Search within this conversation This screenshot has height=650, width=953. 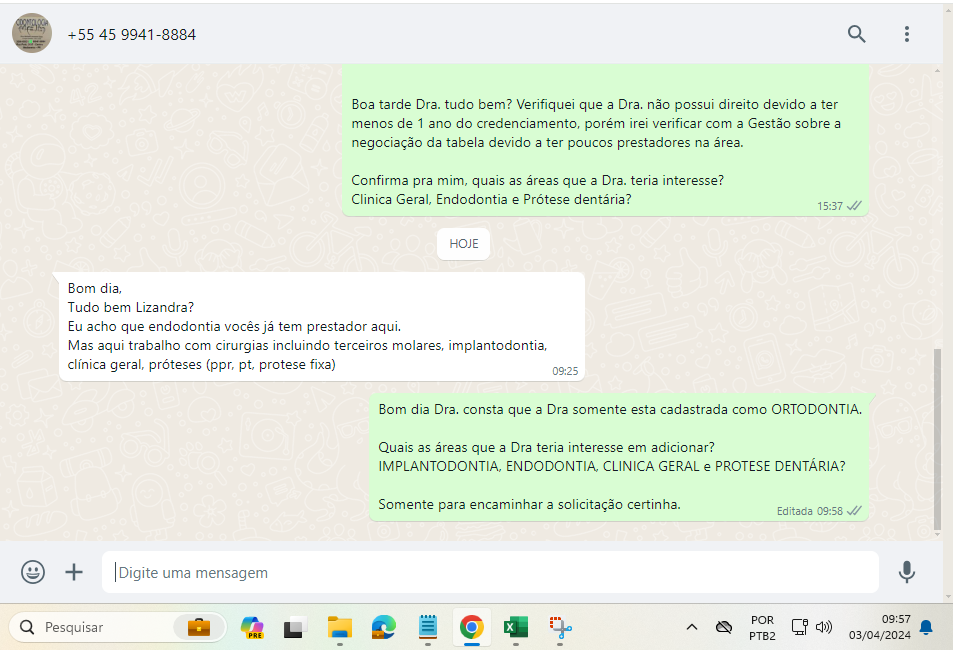(856, 34)
